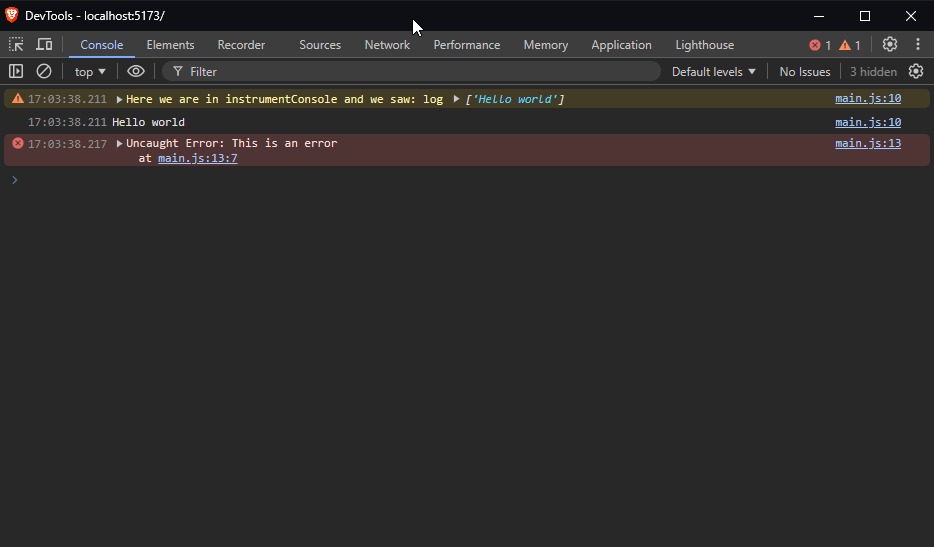Expand the Uncaught Error stack trace

click(x=120, y=144)
